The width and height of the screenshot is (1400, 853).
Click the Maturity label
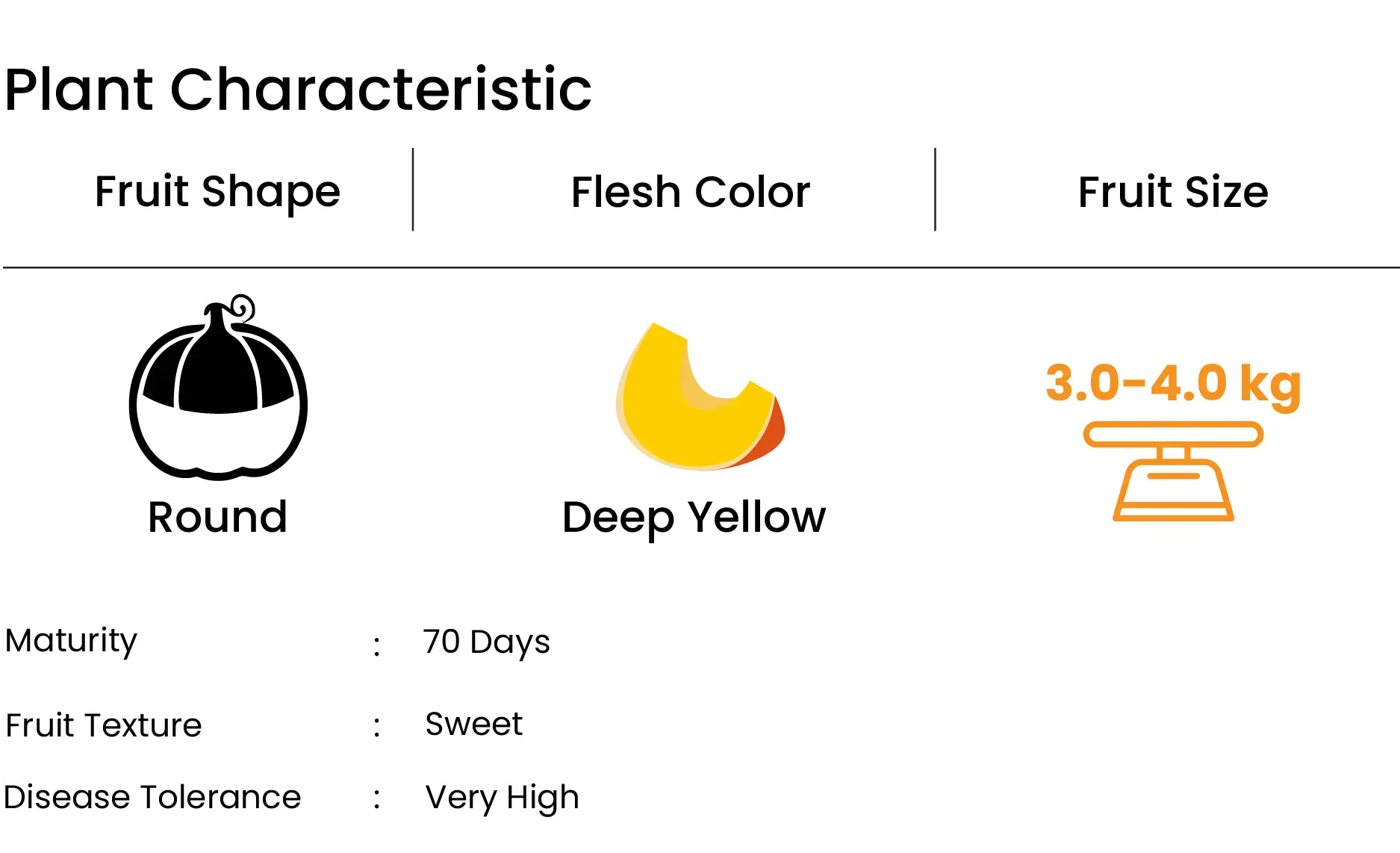72,641
